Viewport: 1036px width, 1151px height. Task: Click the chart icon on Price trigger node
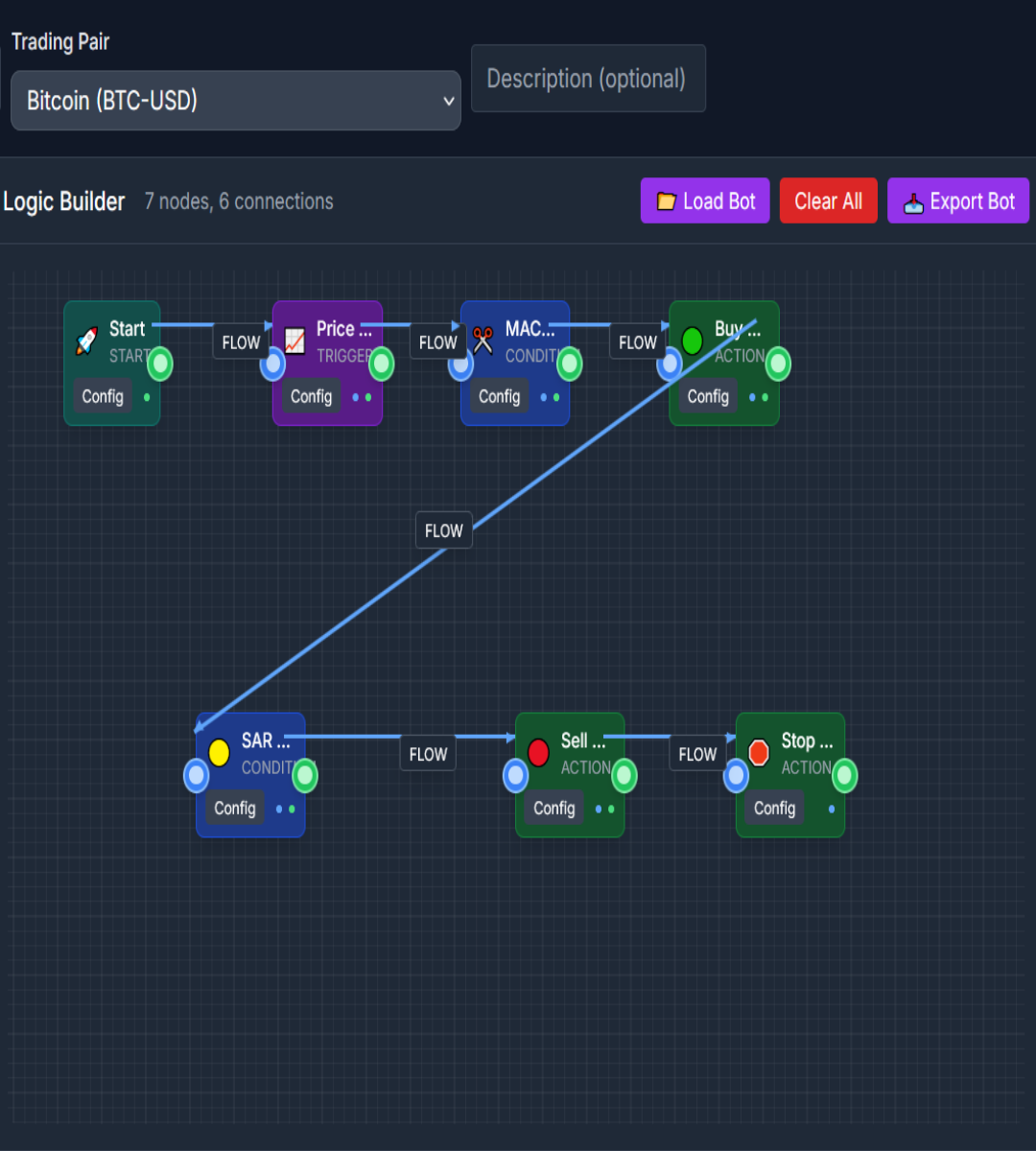[x=294, y=341]
